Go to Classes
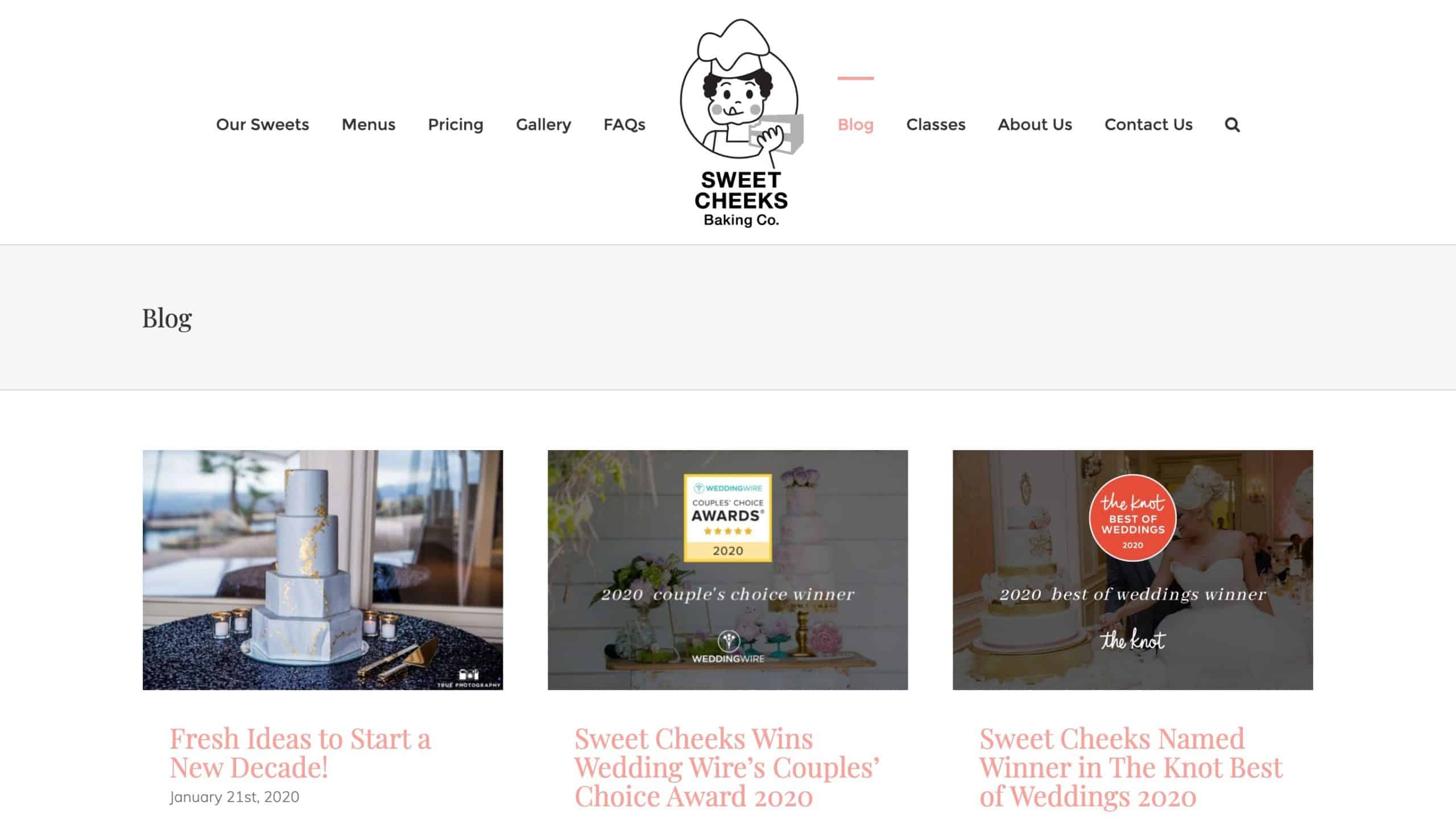Image resolution: width=1456 pixels, height=817 pixels. click(x=936, y=125)
